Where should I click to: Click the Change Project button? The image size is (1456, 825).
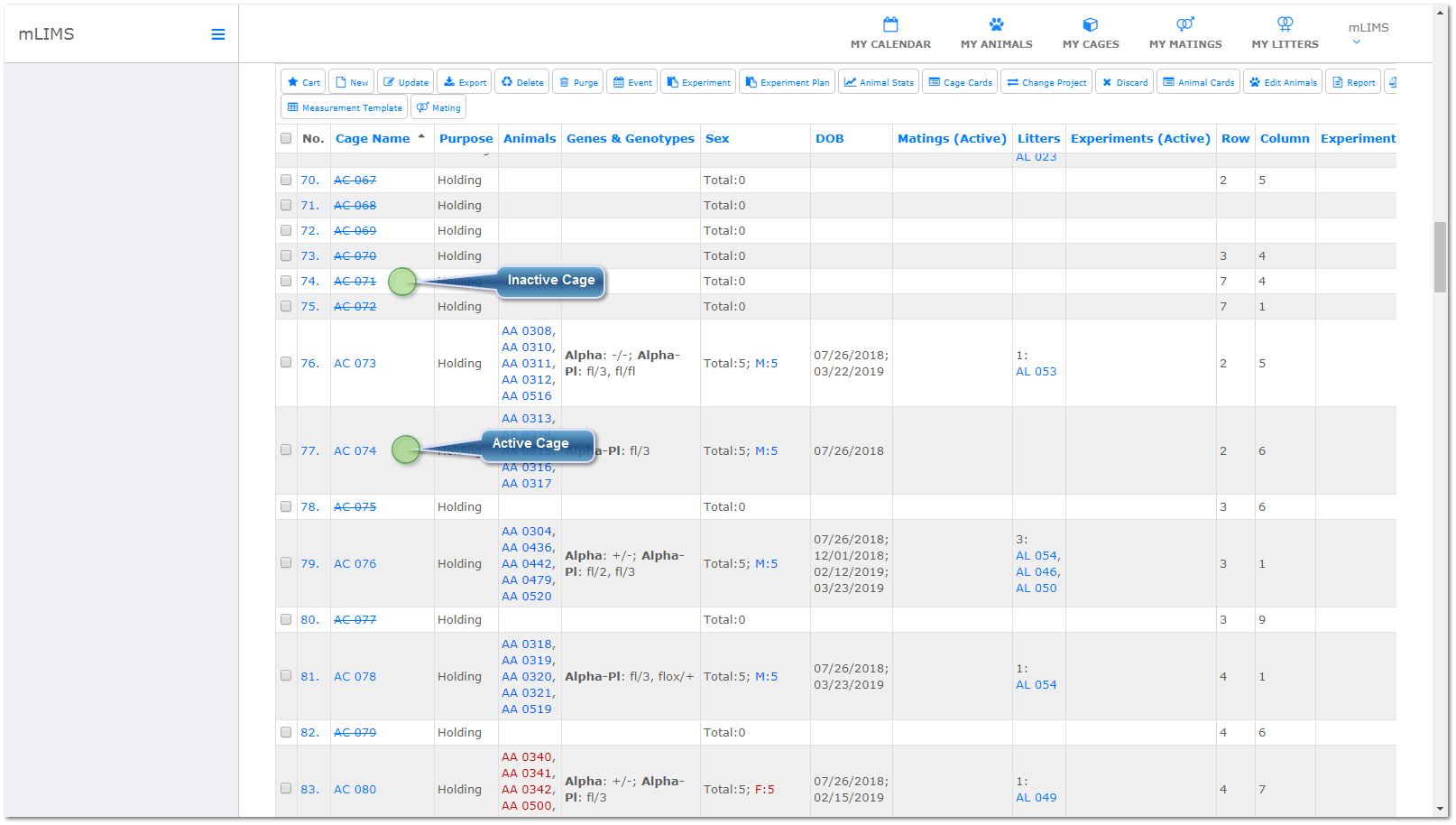tap(1046, 82)
